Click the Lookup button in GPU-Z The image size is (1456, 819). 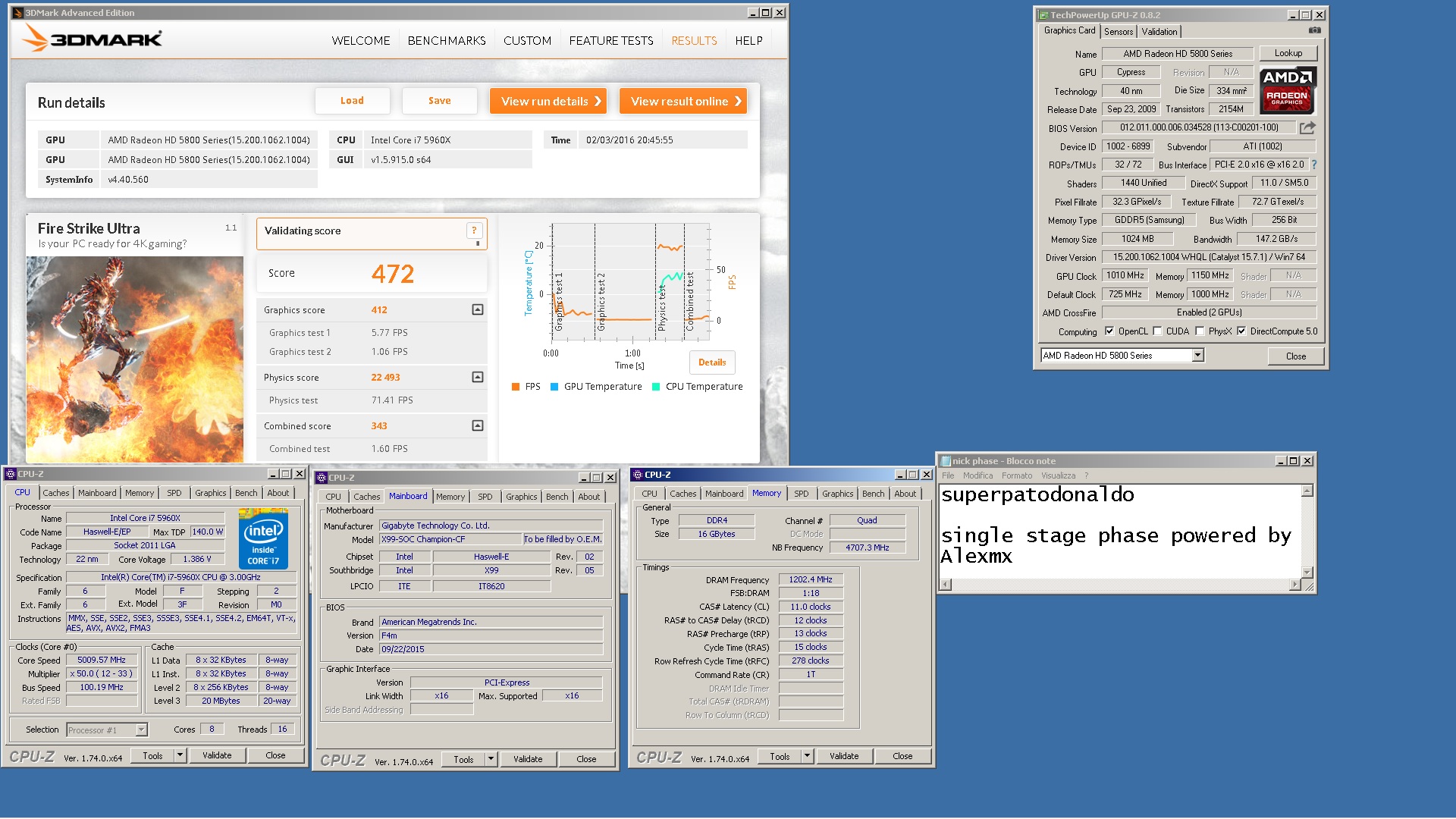[1288, 53]
